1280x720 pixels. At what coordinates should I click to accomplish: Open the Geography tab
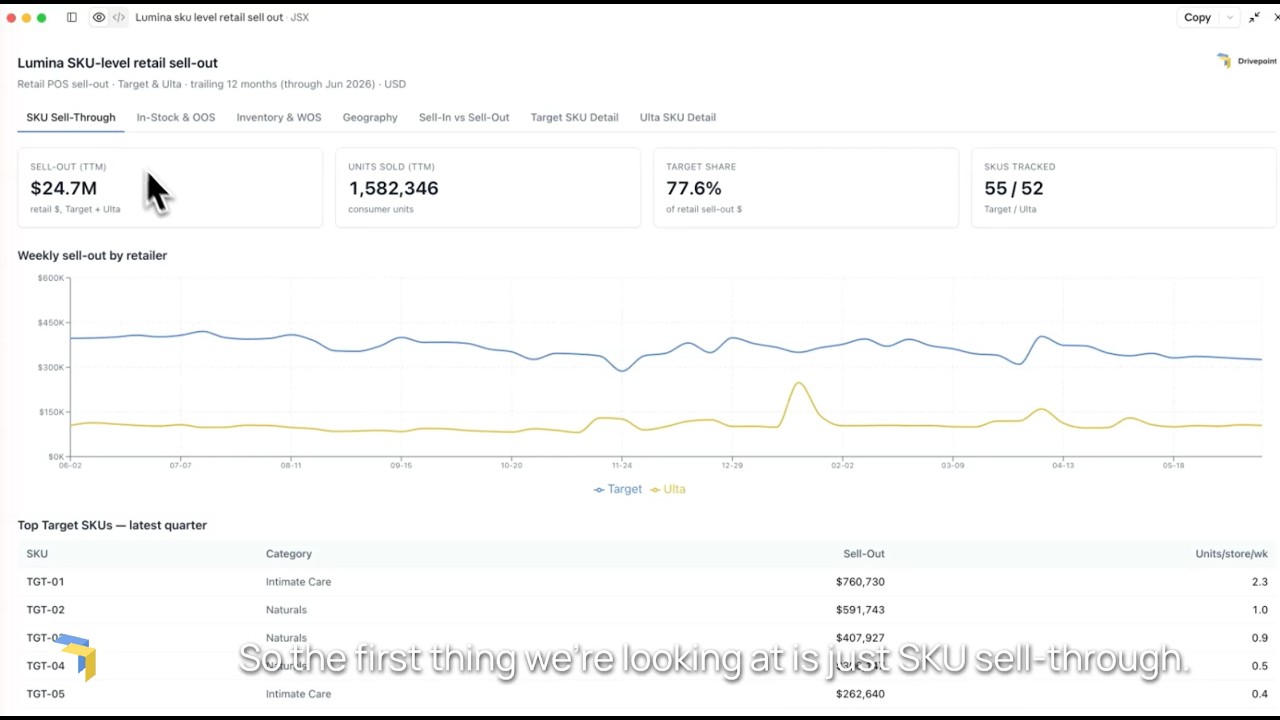370,117
